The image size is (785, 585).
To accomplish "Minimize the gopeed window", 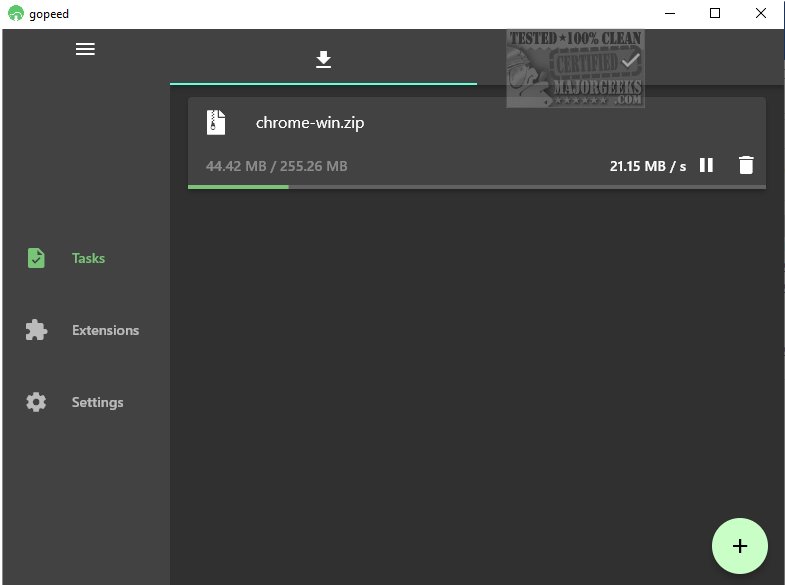I will click(x=669, y=13).
